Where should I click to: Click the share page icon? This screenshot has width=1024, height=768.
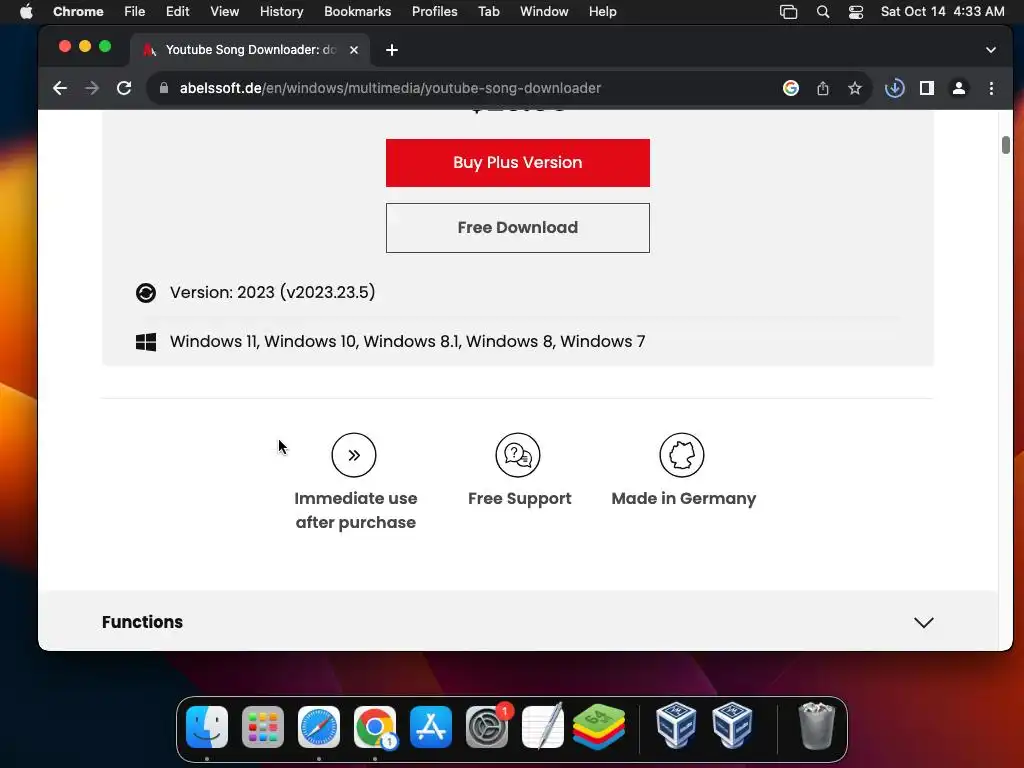pos(823,88)
